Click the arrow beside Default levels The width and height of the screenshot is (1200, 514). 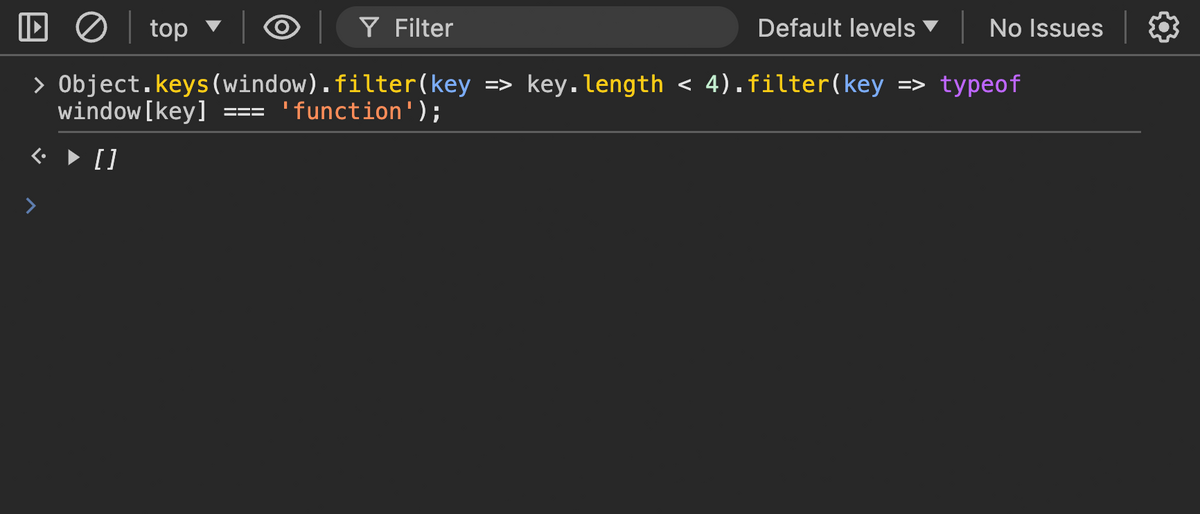click(930, 27)
